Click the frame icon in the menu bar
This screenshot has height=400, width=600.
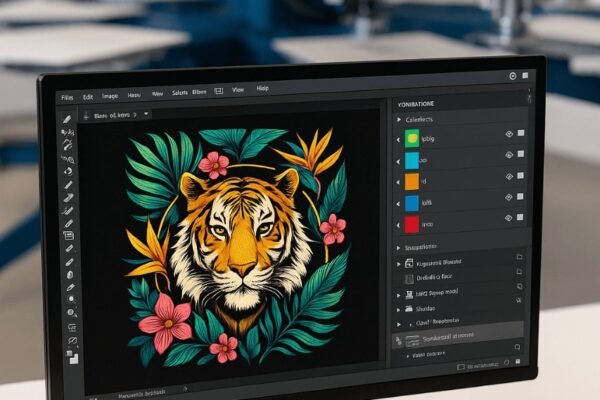(x=218, y=91)
